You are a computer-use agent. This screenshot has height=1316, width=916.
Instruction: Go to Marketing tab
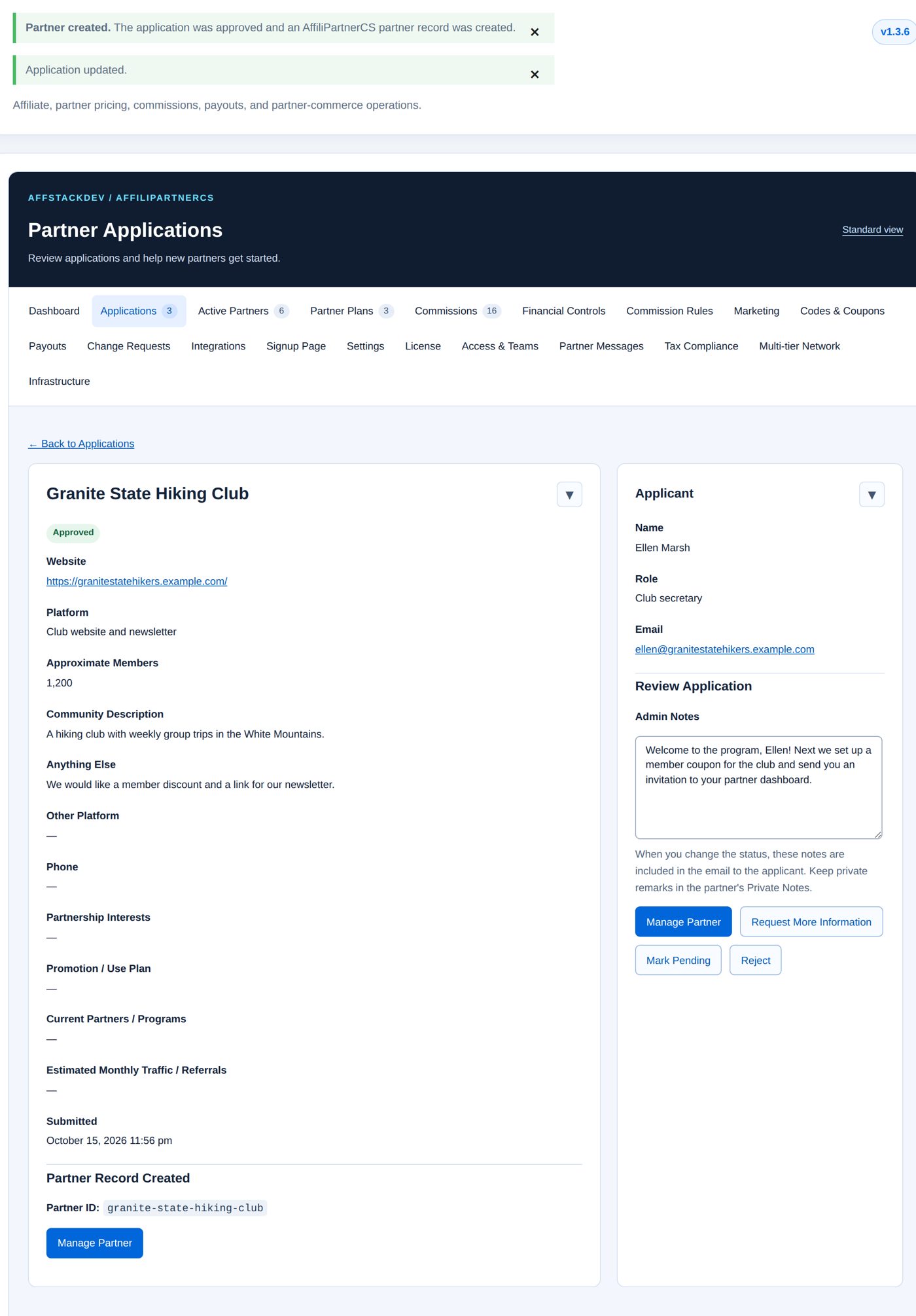pyautogui.click(x=756, y=311)
